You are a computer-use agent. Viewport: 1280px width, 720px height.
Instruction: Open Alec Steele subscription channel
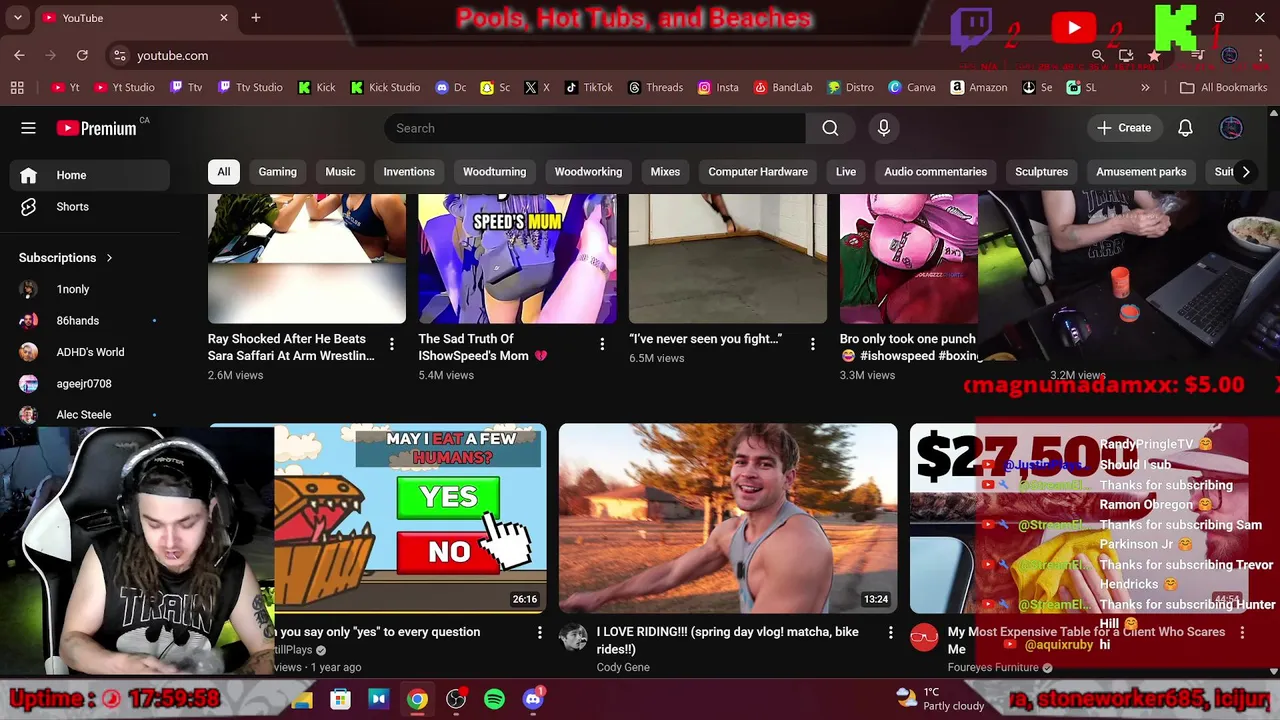[85, 415]
